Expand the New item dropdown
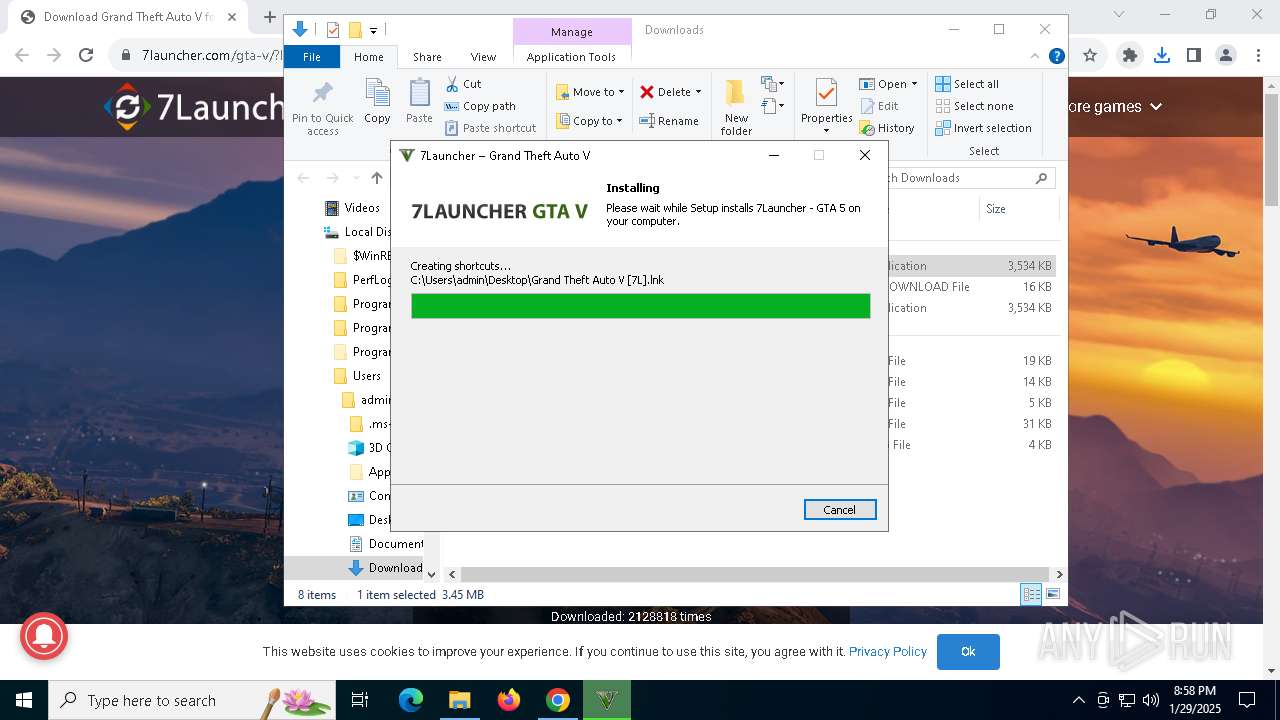 click(x=772, y=84)
